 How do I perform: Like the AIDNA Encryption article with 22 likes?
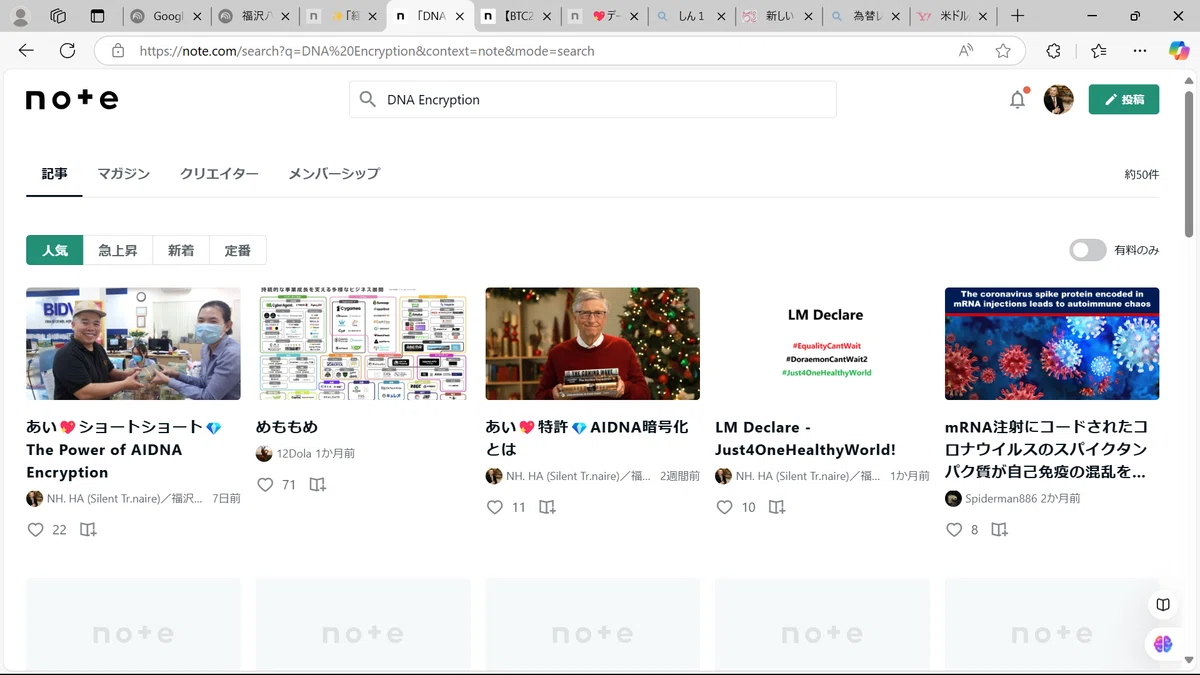35,530
